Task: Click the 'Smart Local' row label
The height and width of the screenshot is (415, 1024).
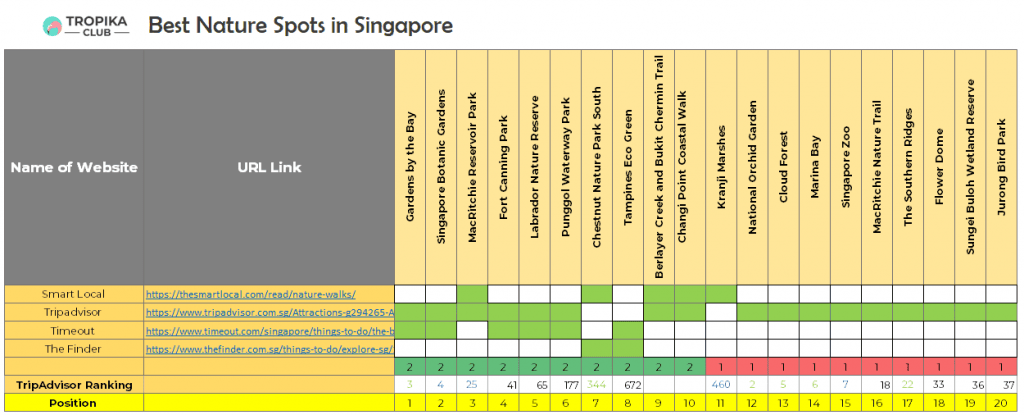Action: coord(74,294)
